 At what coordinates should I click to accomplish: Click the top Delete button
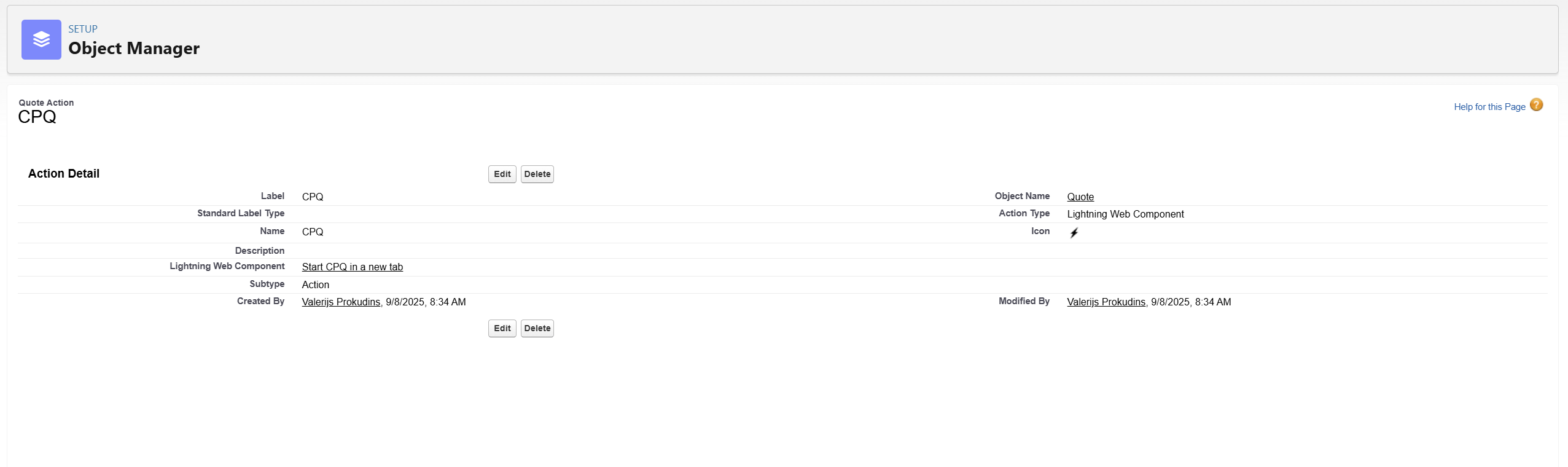[537, 174]
